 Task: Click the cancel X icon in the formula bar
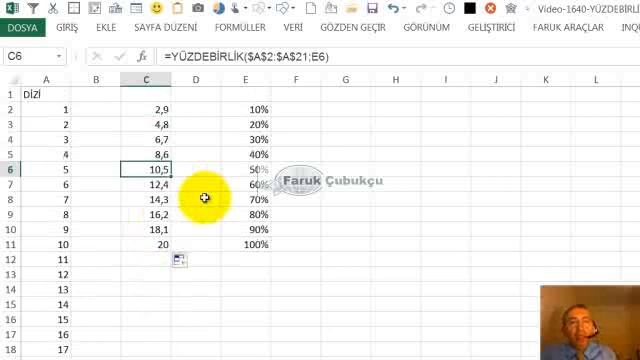click(97, 56)
